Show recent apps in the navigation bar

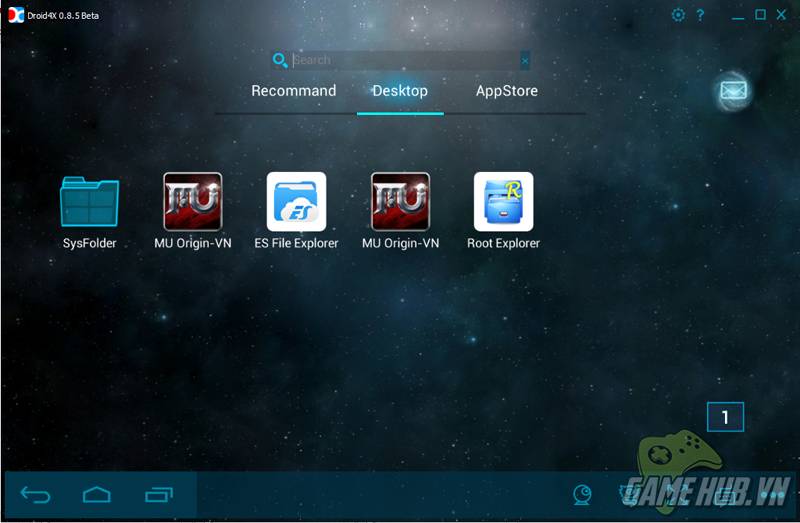tap(159, 495)
